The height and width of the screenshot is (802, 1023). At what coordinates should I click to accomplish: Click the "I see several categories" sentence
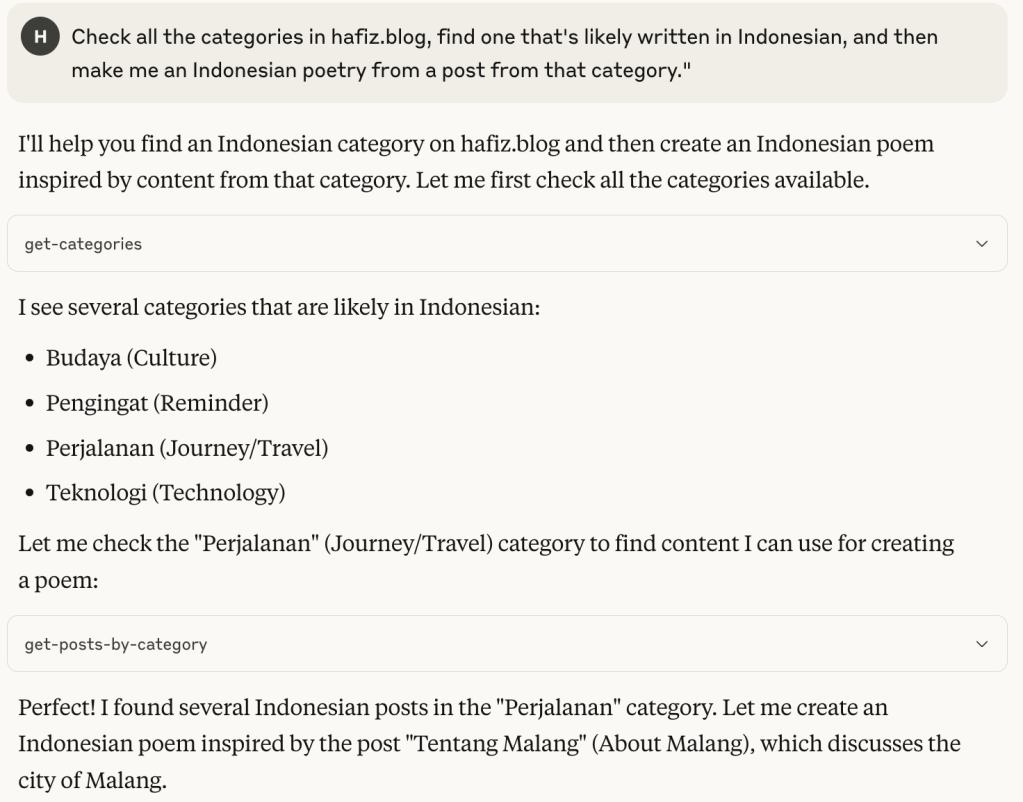[279, 307]
